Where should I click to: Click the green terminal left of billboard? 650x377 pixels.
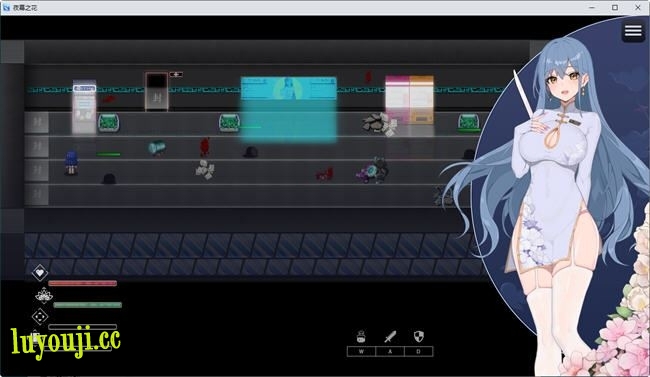point(229,123)
